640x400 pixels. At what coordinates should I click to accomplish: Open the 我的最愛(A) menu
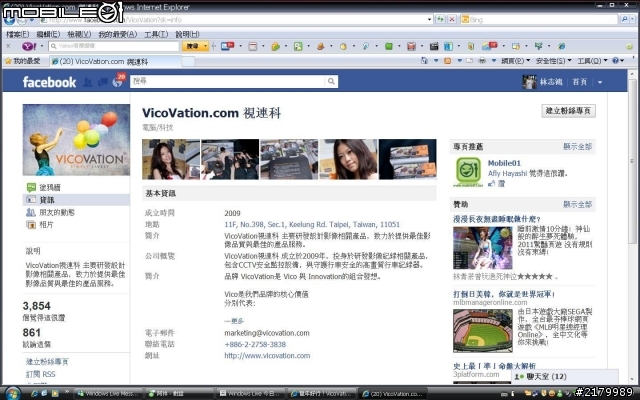coord(118,34)
